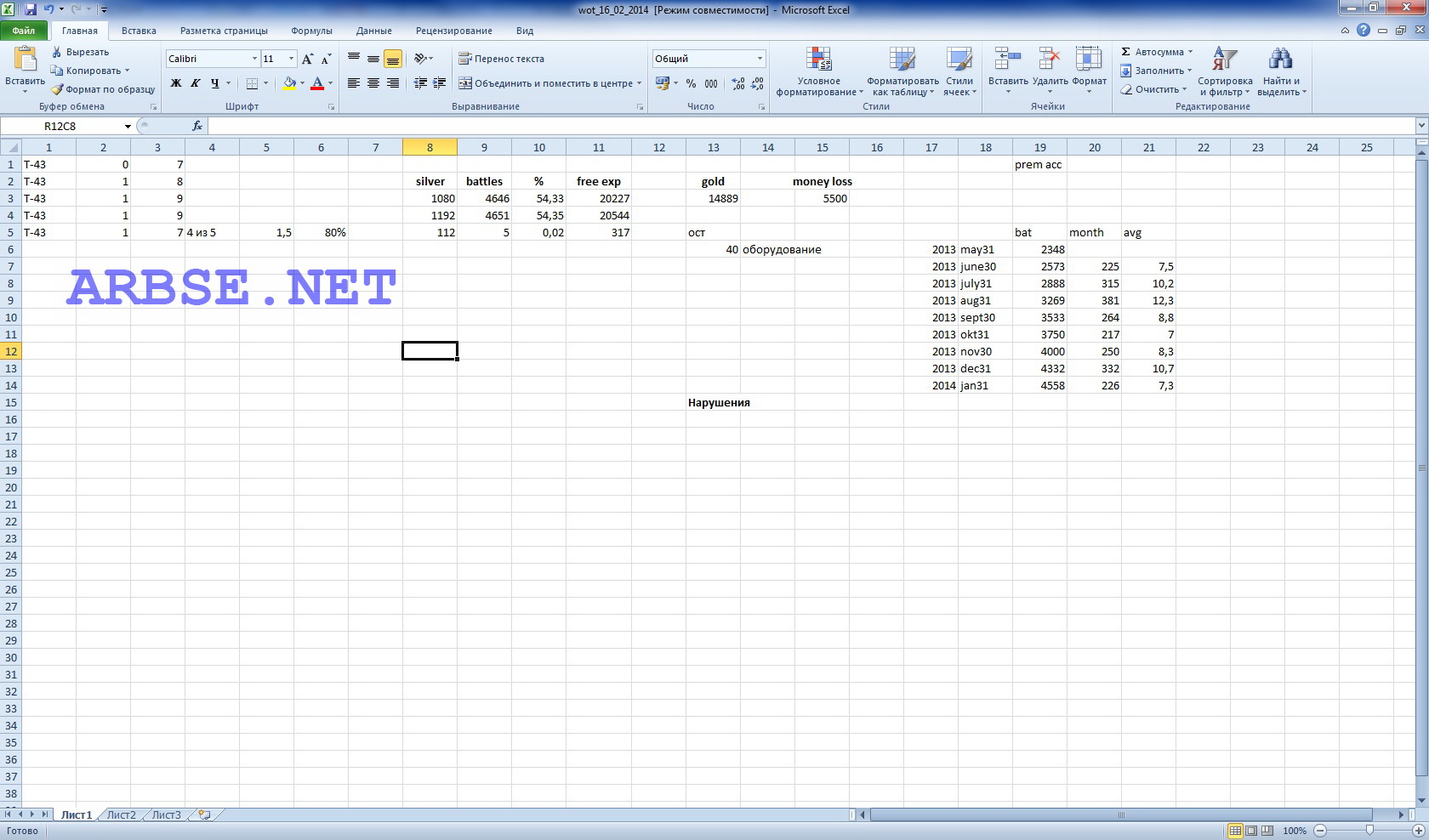Increase the decimal places
The image size is (1429, 840).
737,83
